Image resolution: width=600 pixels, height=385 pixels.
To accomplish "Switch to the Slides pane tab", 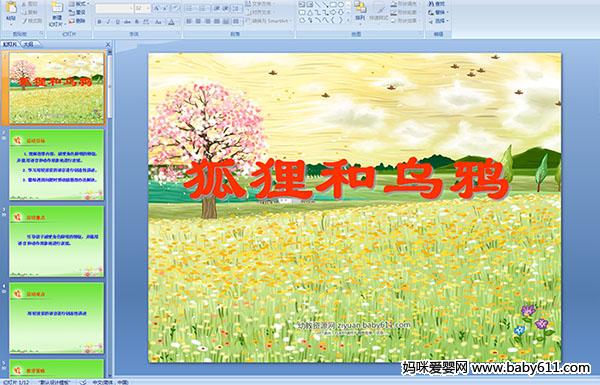I will [x=10, y=44].
